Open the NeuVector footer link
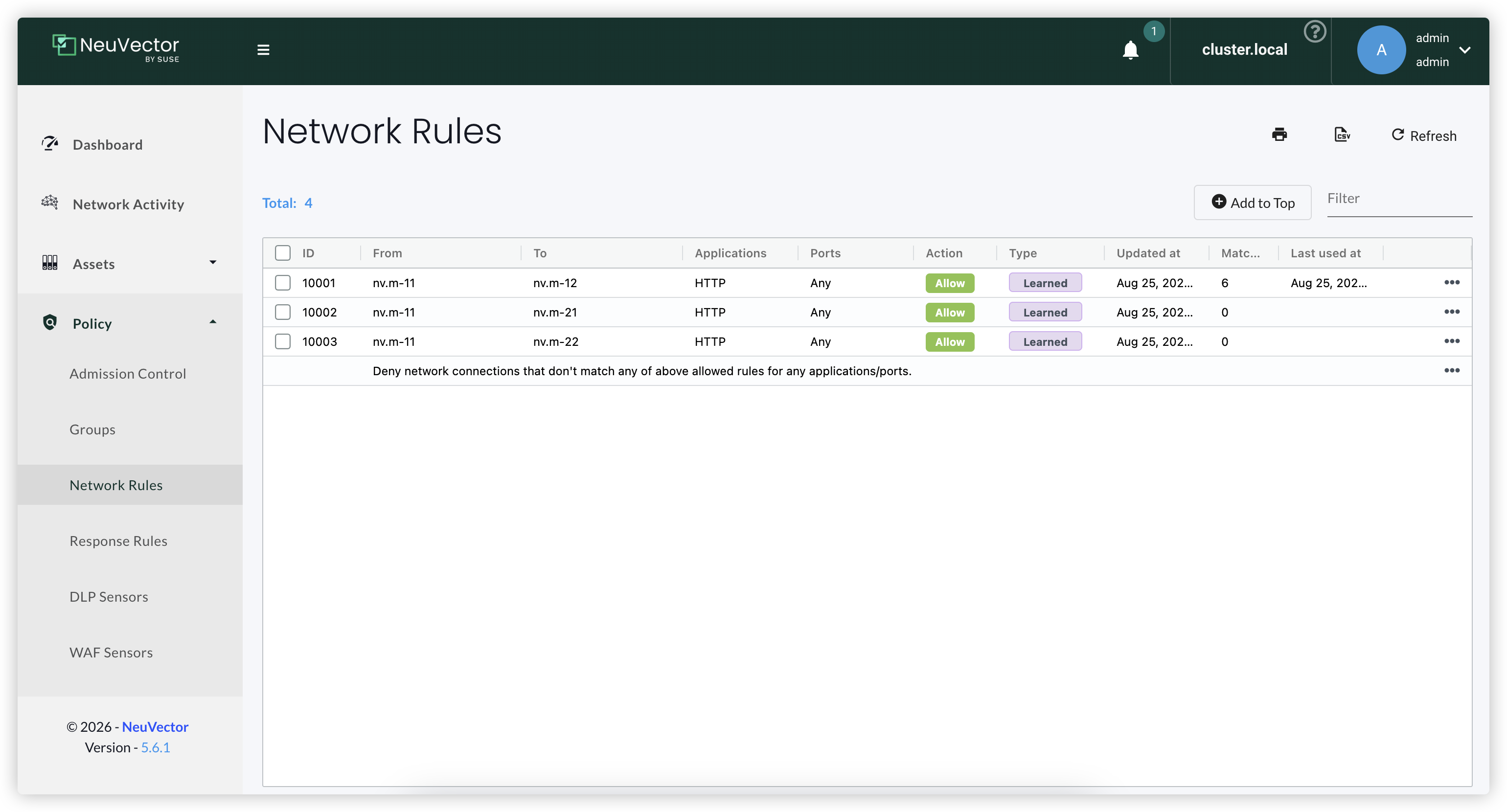 pyautogui.click(x=155, y=726)
